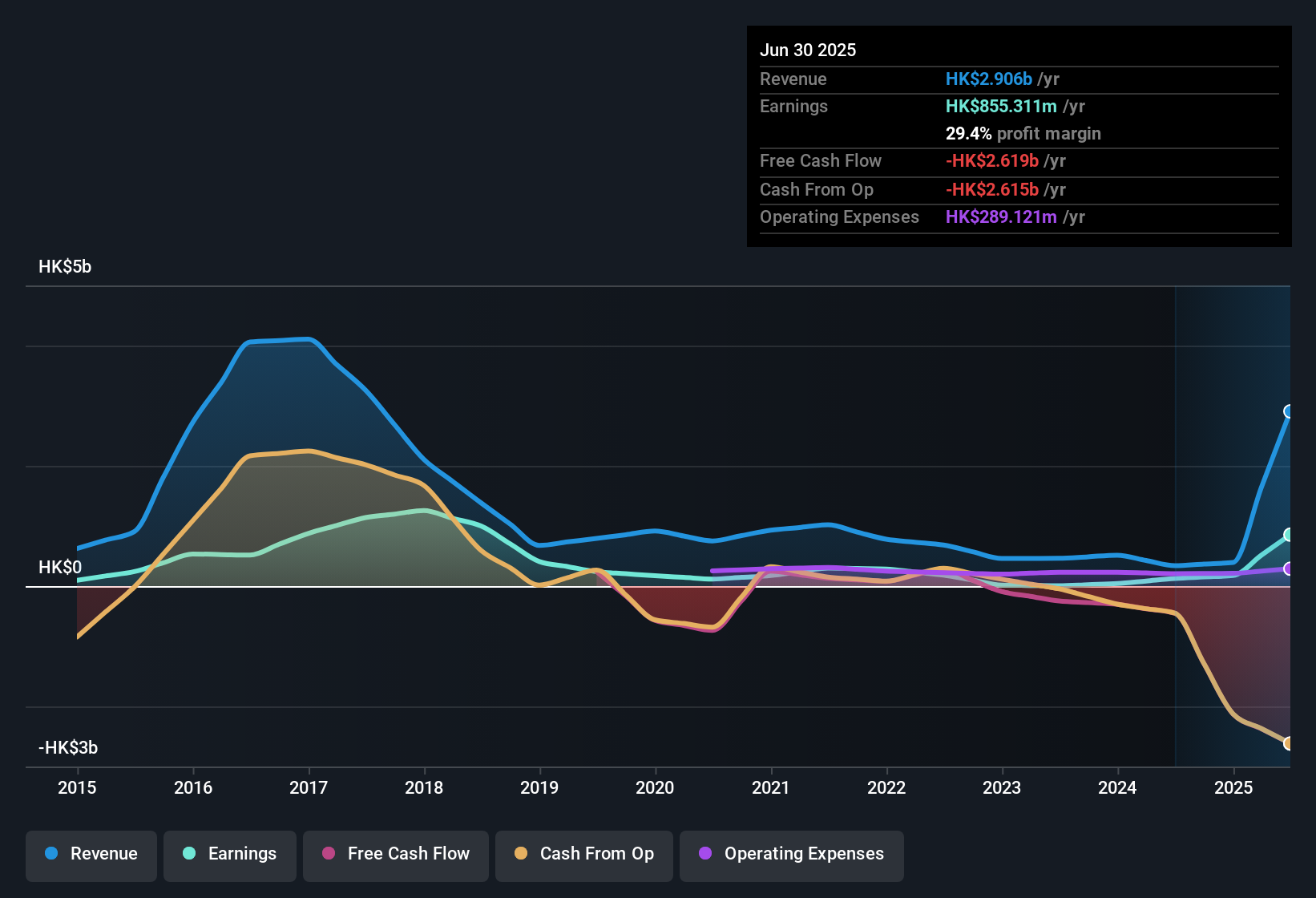
Task: Click the blue Revenue legend dot
Action: [x=51, y=854]
